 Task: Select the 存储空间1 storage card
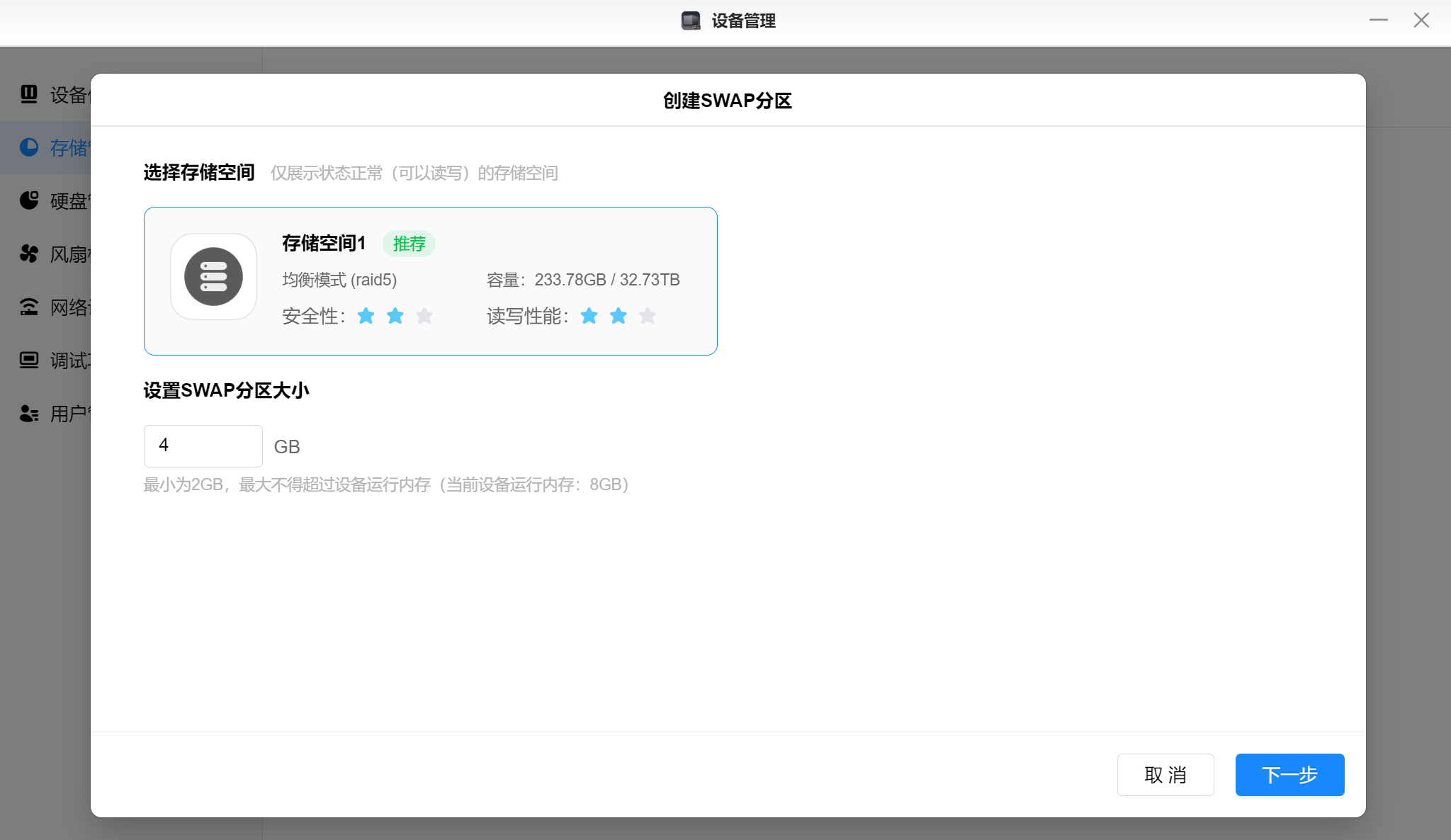[430, 281]
